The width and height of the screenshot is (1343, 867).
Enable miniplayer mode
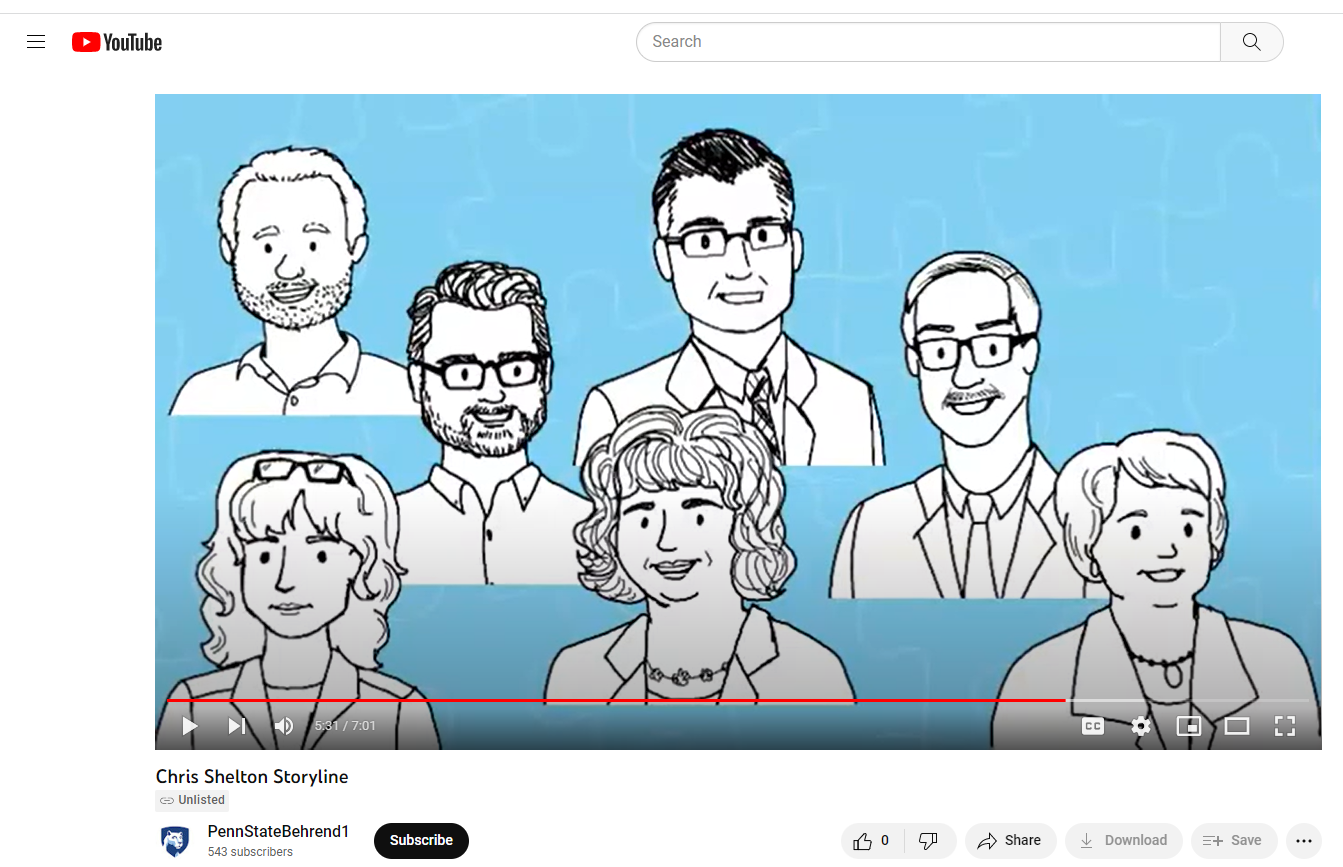[1189, 726]
